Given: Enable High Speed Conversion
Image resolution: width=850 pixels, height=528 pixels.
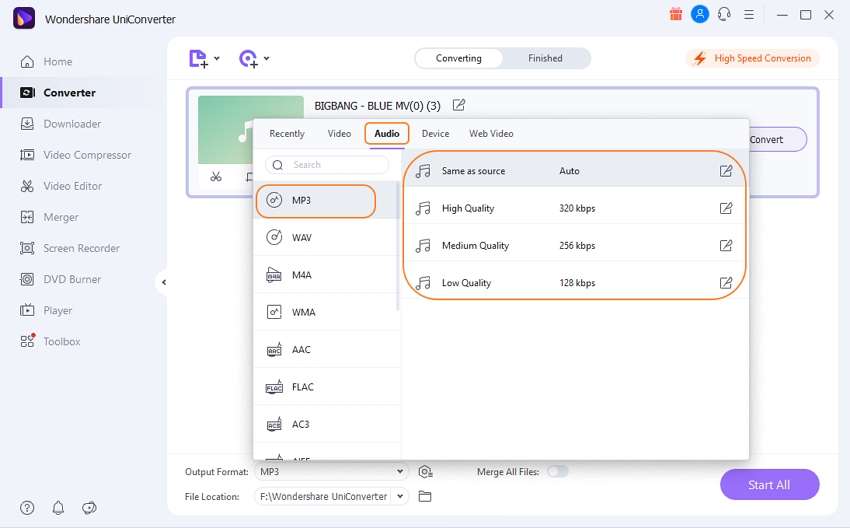Looking at the screenshot, I should coord(753,59).
